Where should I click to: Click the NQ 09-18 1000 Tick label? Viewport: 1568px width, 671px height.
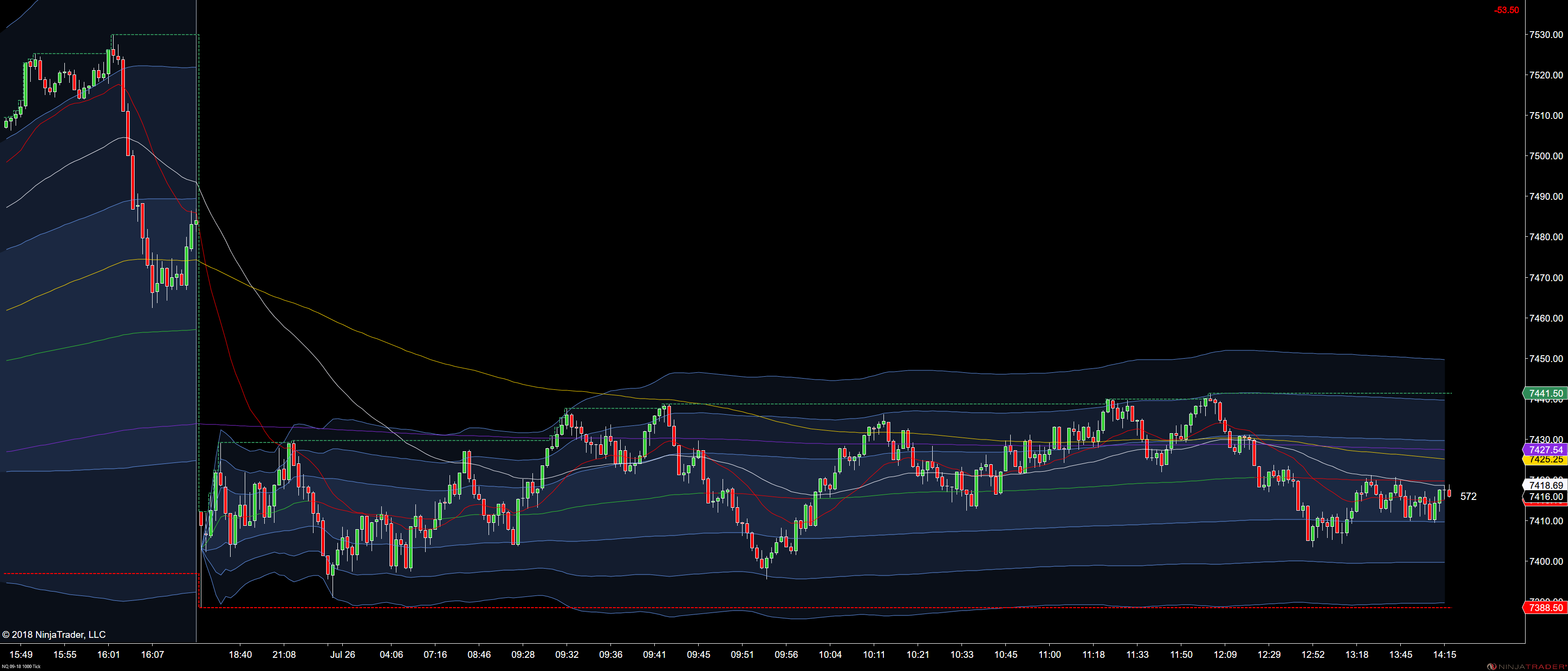pyautogui.click(x=20, y=666)
